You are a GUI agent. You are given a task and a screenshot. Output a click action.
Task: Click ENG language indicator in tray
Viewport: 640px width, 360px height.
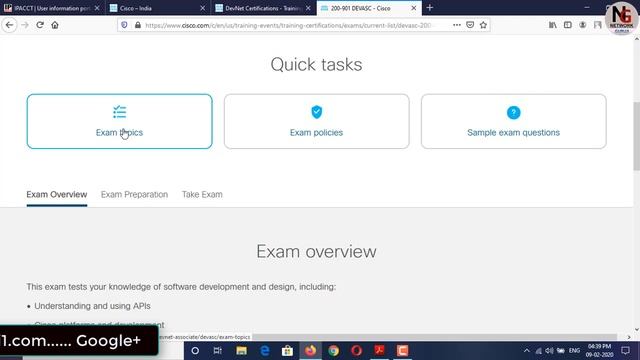point(574,351)
